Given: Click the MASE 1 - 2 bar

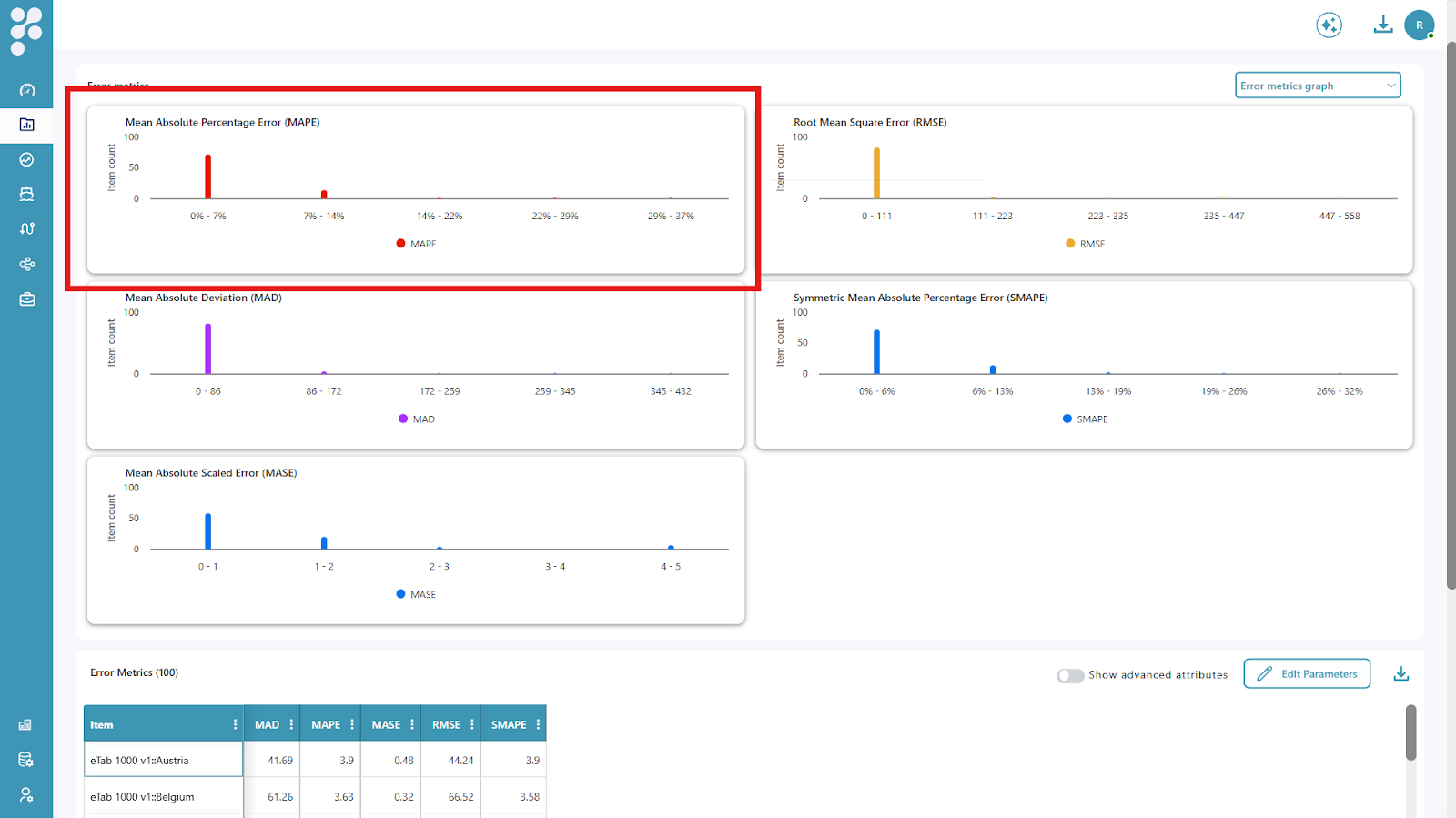Looking at the screenshot, I should (324, 543).
